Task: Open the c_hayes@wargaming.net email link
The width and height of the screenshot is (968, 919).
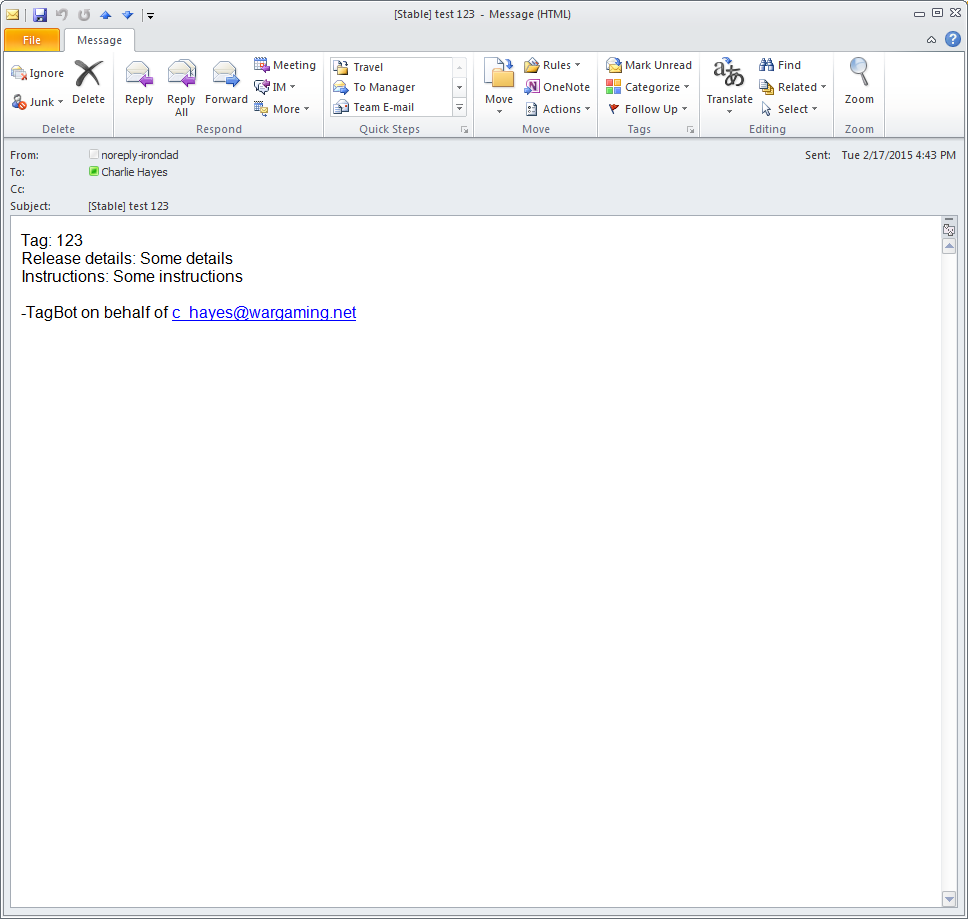Action: click(264, 312)
